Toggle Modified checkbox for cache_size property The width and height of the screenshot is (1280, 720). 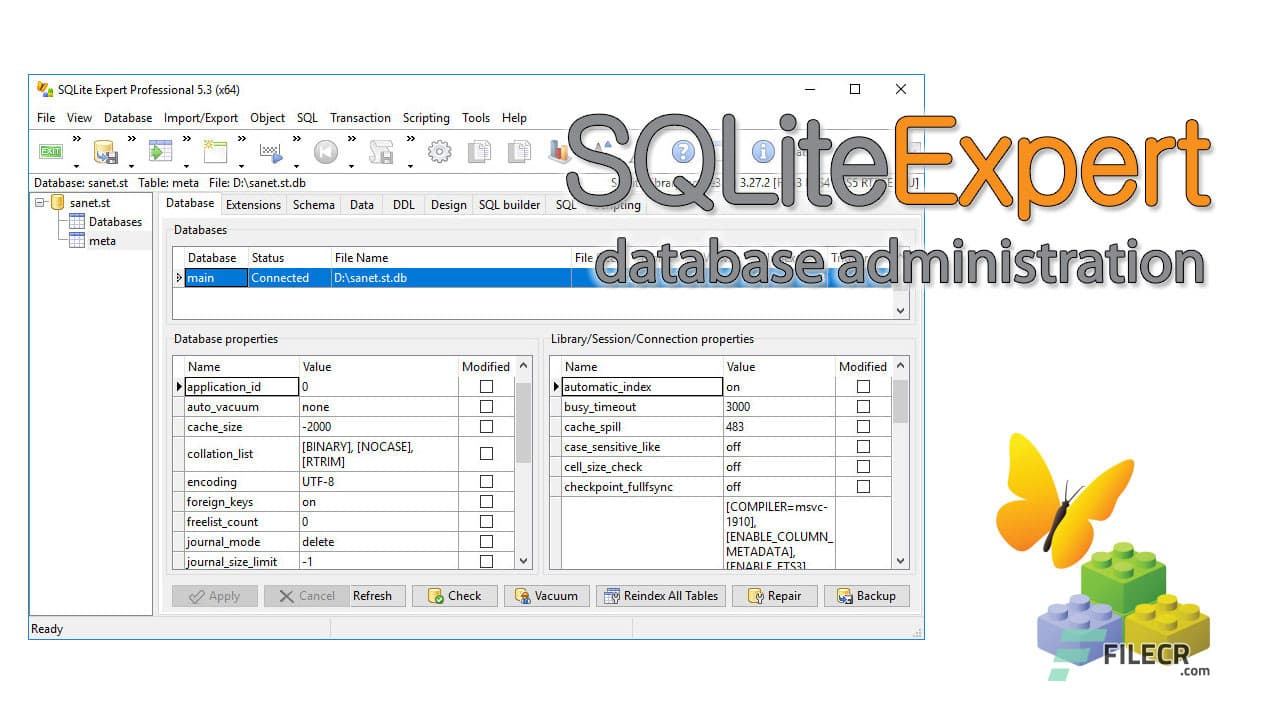(x=486, y=426)
